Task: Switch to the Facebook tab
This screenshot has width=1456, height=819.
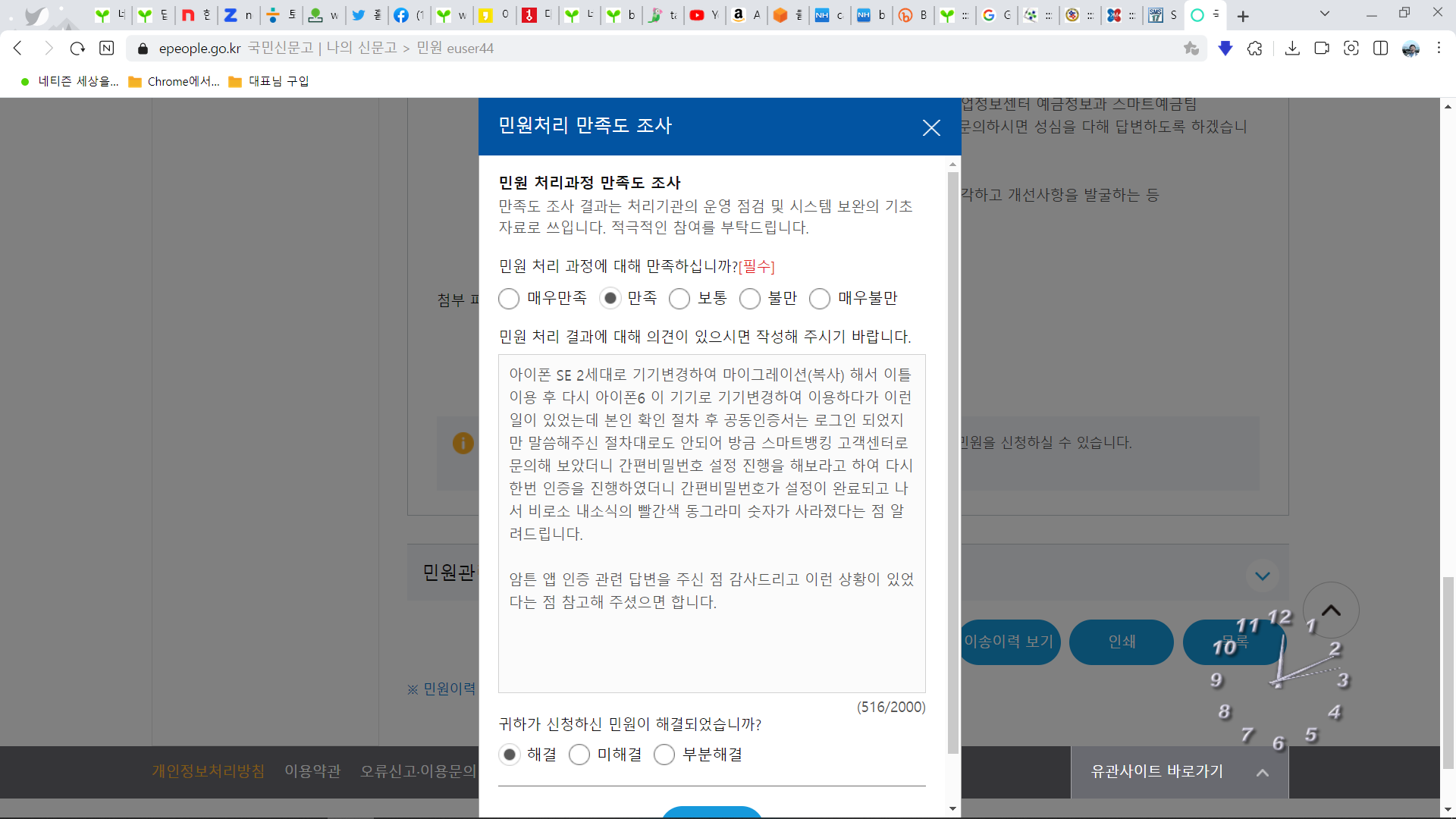Action: pos(410,15)
